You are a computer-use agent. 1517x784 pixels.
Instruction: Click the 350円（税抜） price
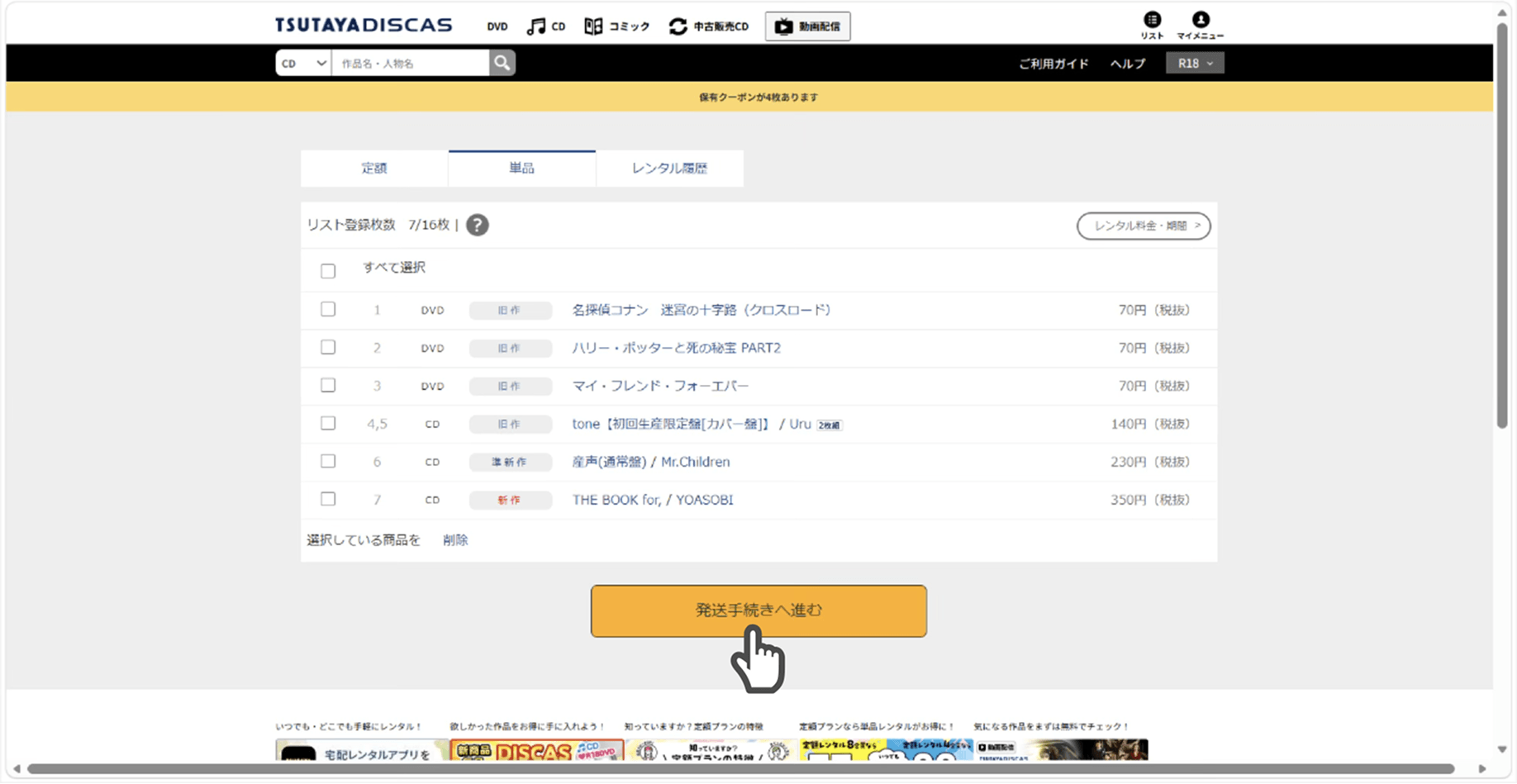tap(1150, 500)
